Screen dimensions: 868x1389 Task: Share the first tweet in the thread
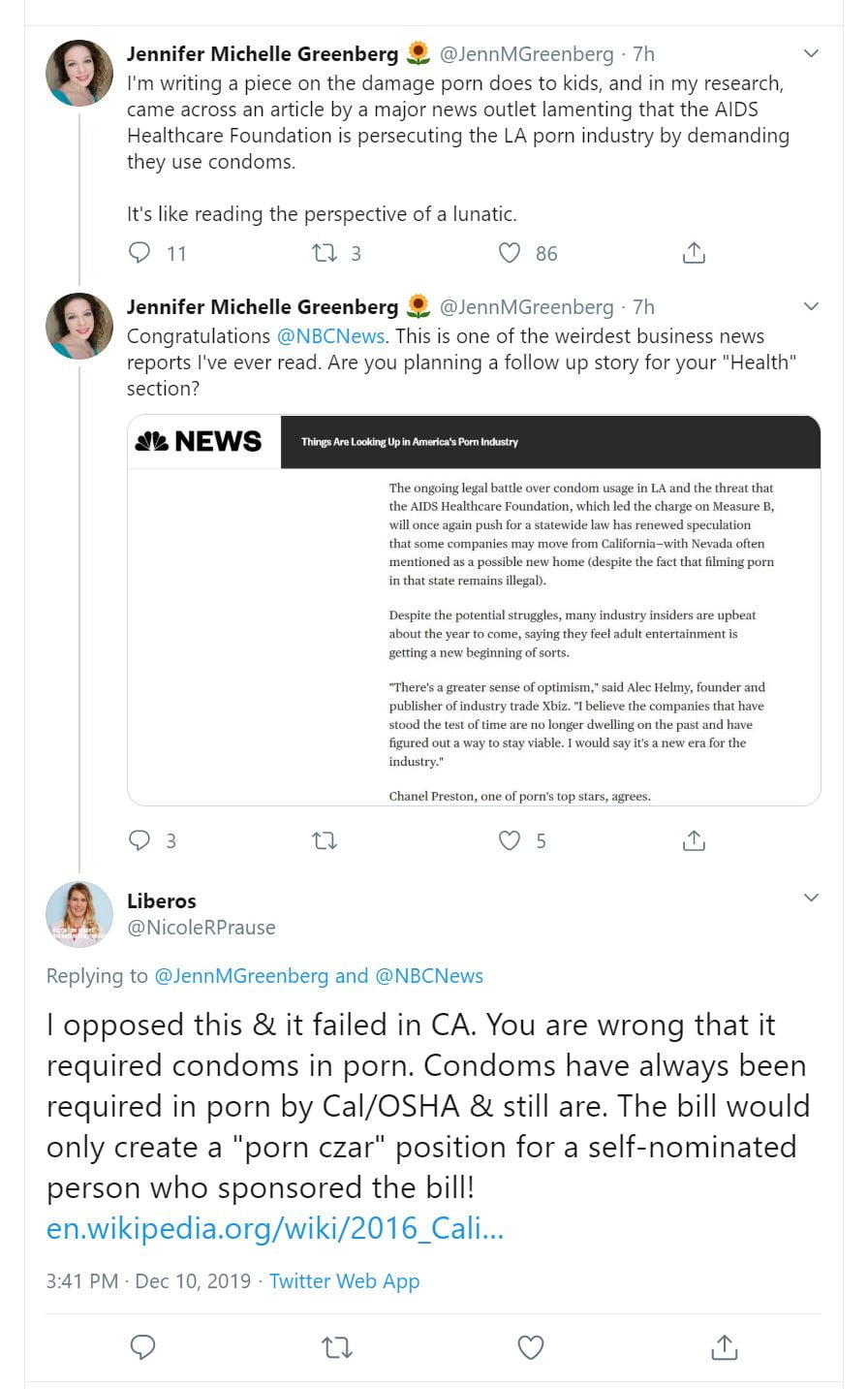(x=694, y=253)
